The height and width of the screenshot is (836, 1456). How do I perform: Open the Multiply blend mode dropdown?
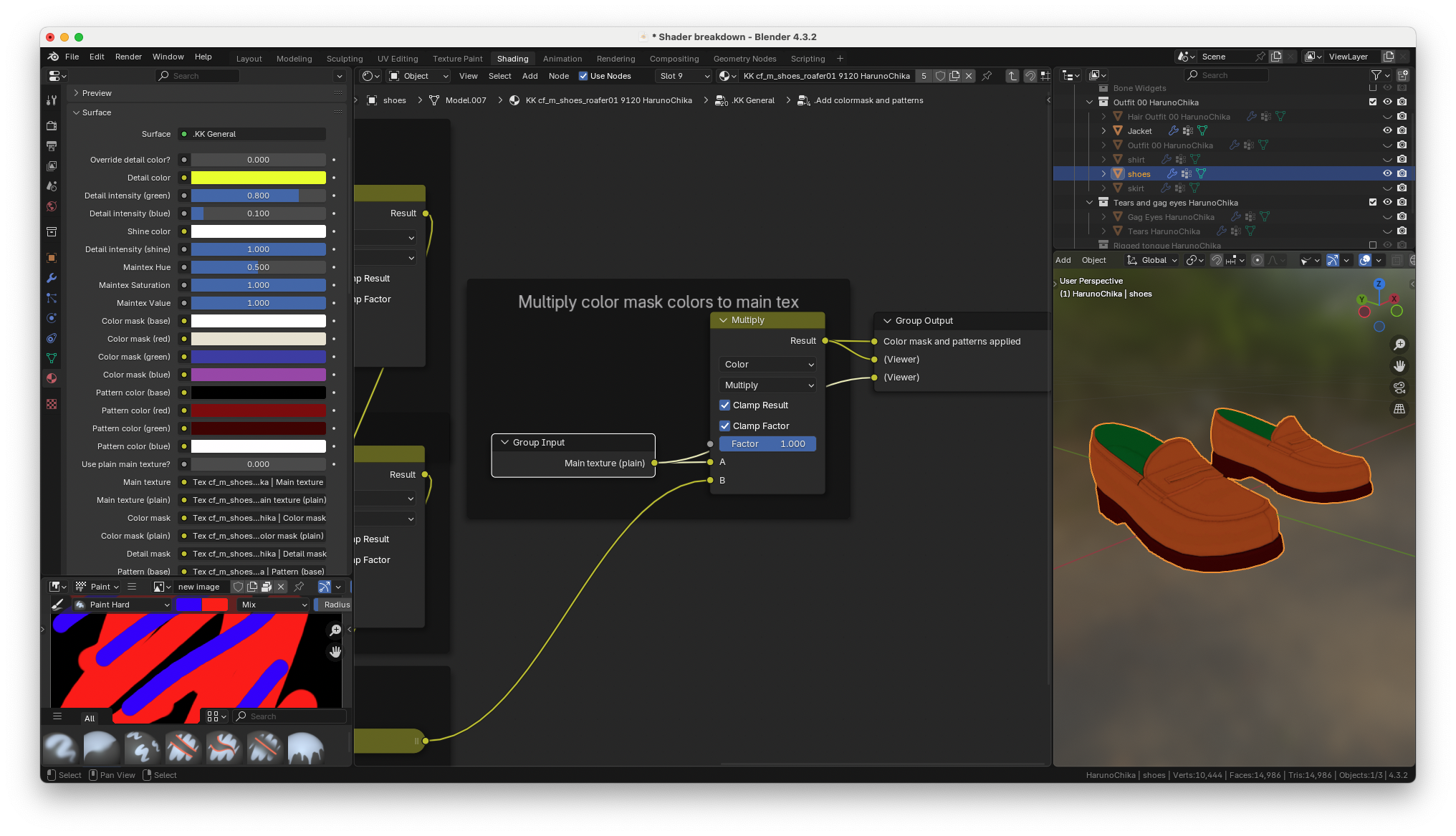[768, 385]
